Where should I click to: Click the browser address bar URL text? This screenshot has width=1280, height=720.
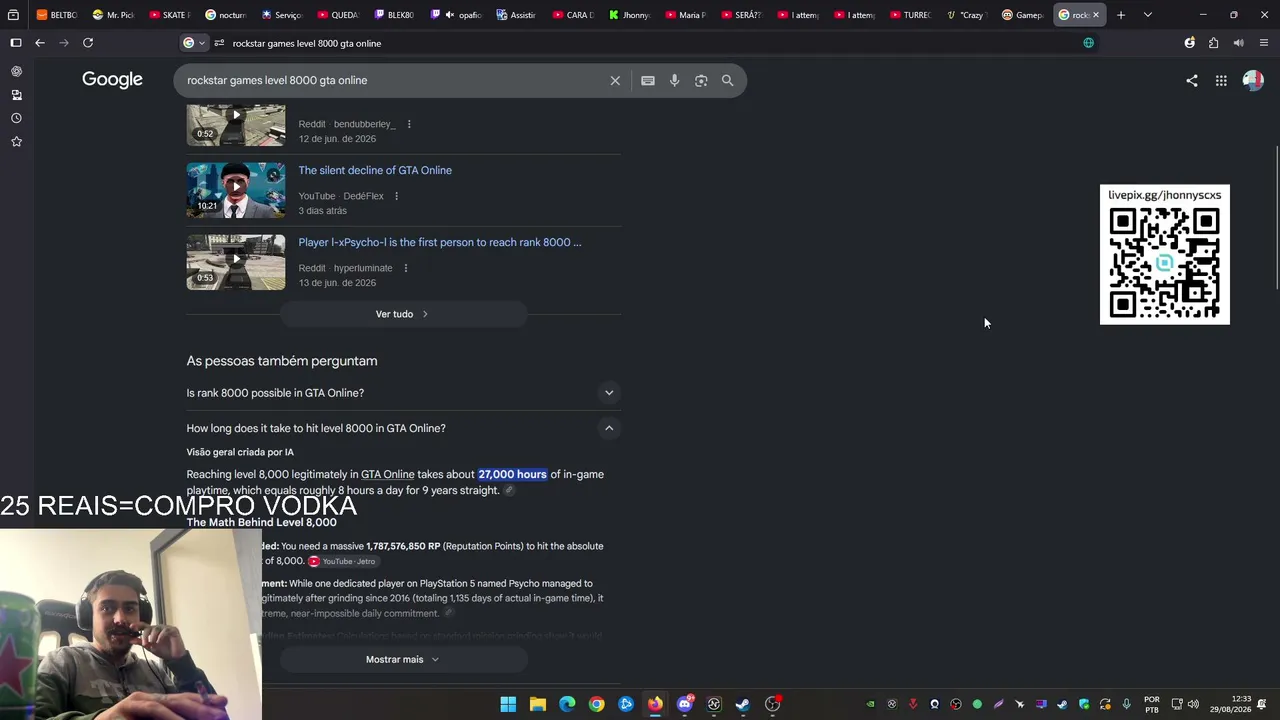[307, 43]
